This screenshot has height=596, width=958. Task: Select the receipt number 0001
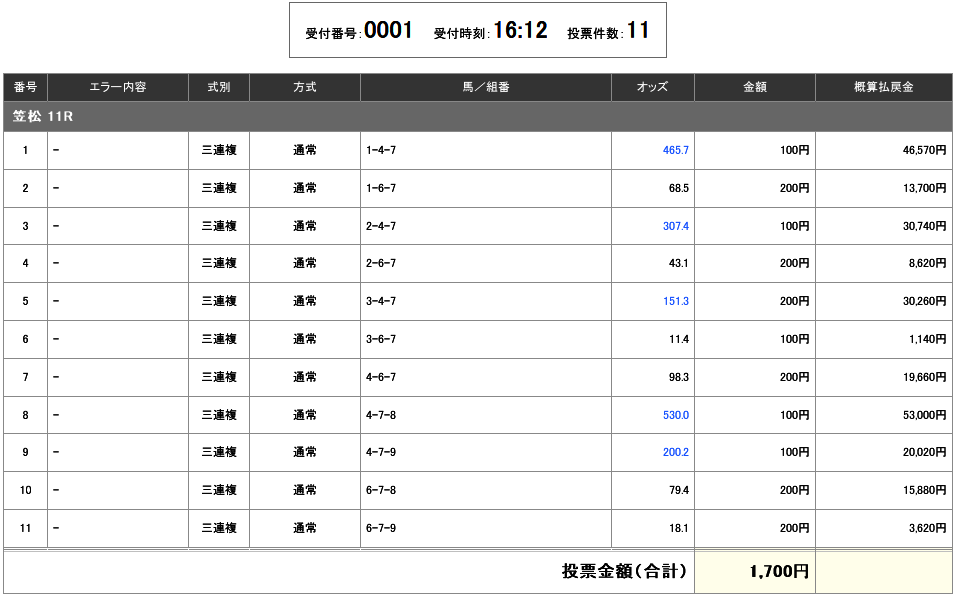click(x=388, y=31)
